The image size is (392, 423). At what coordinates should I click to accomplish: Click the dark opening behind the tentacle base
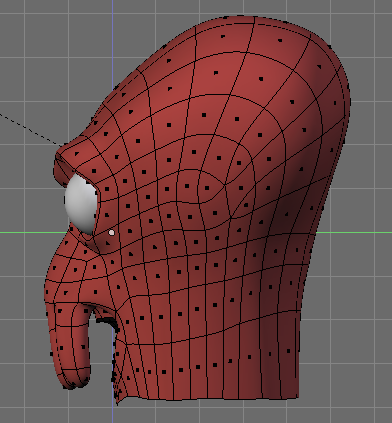107,321
